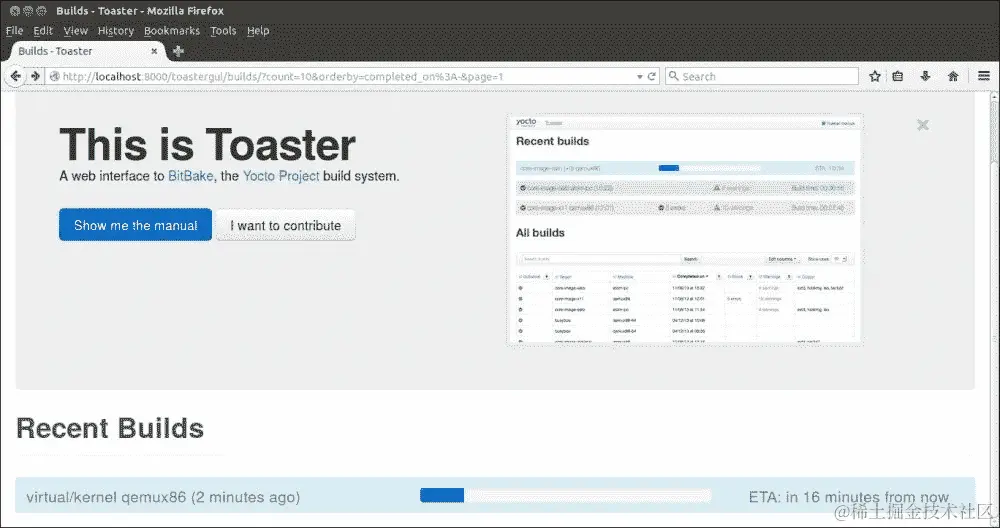Click the search magnifier icon in search box
The image size is (1000, 528).
[673, 76]
